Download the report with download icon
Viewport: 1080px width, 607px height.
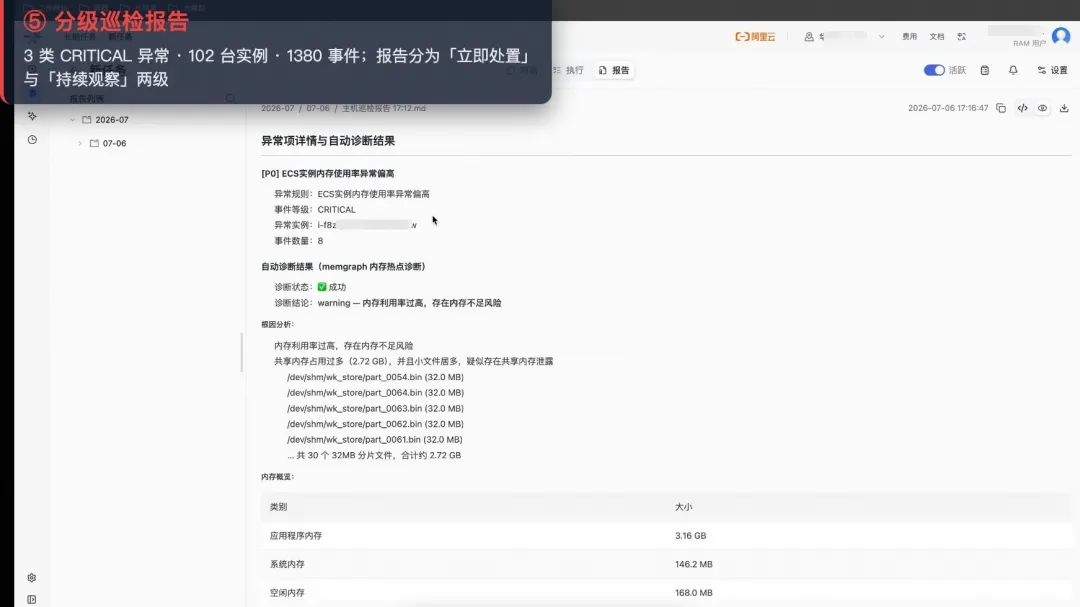pyautogui.click(x=1064, y=108)
